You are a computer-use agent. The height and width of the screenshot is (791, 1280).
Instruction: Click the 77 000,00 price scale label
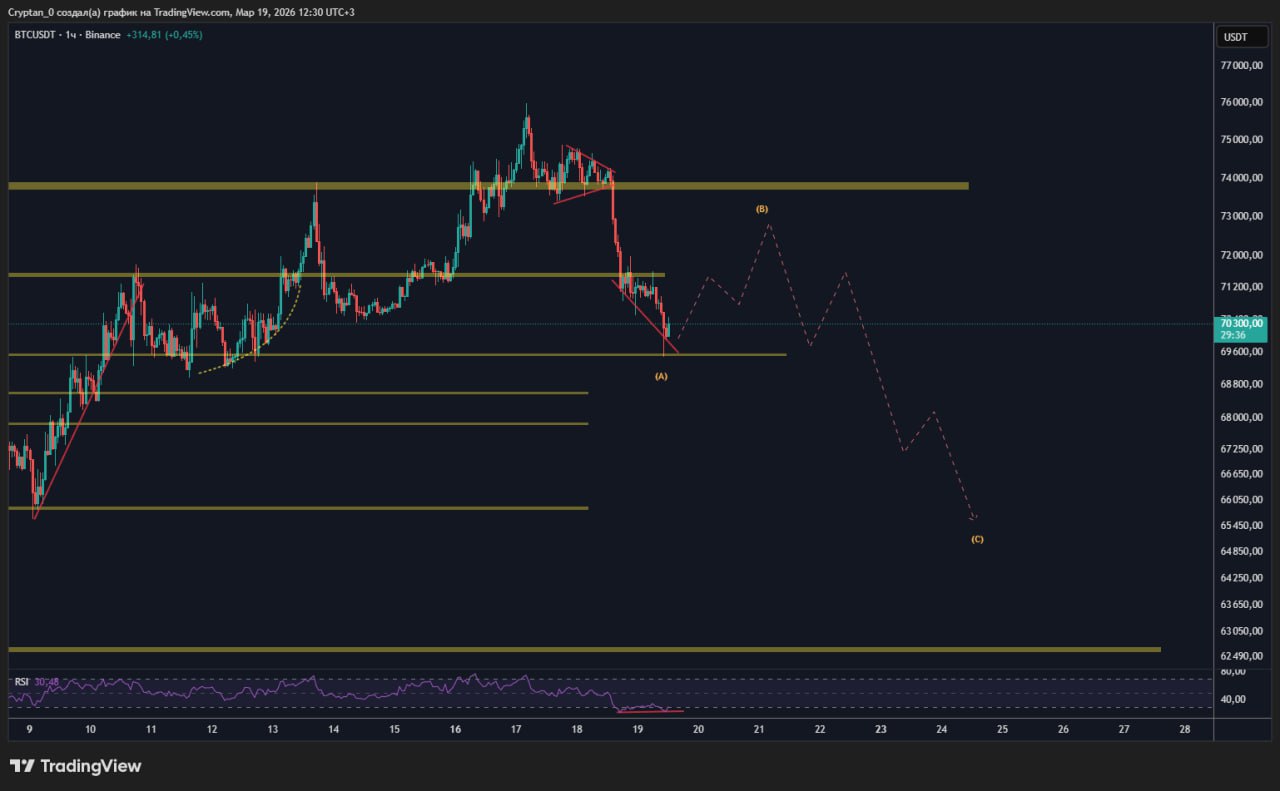point(1241,66)
